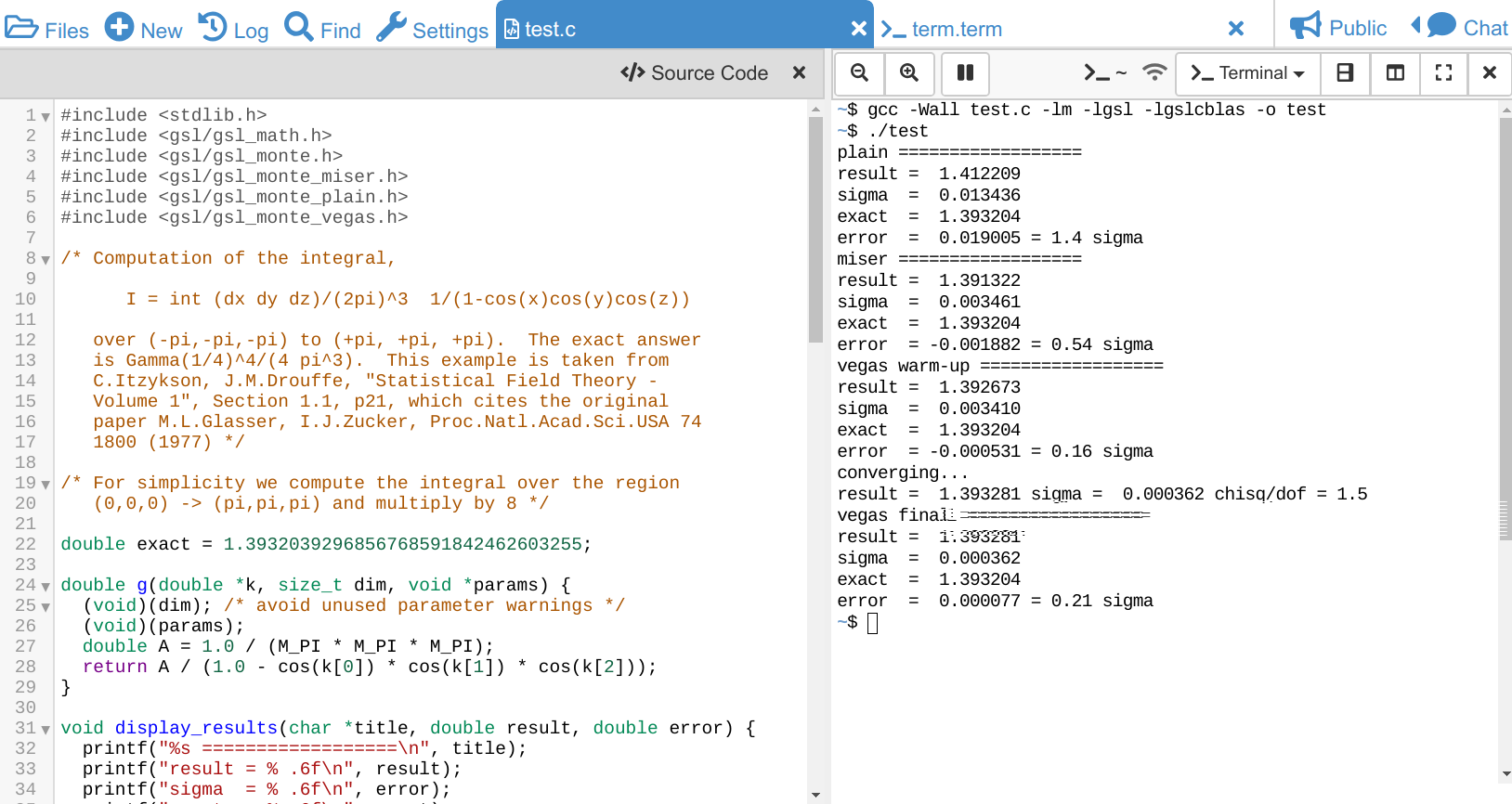Collapse code fold at line 24
The height and width of the screenshot is (804, 1512).
46,587
